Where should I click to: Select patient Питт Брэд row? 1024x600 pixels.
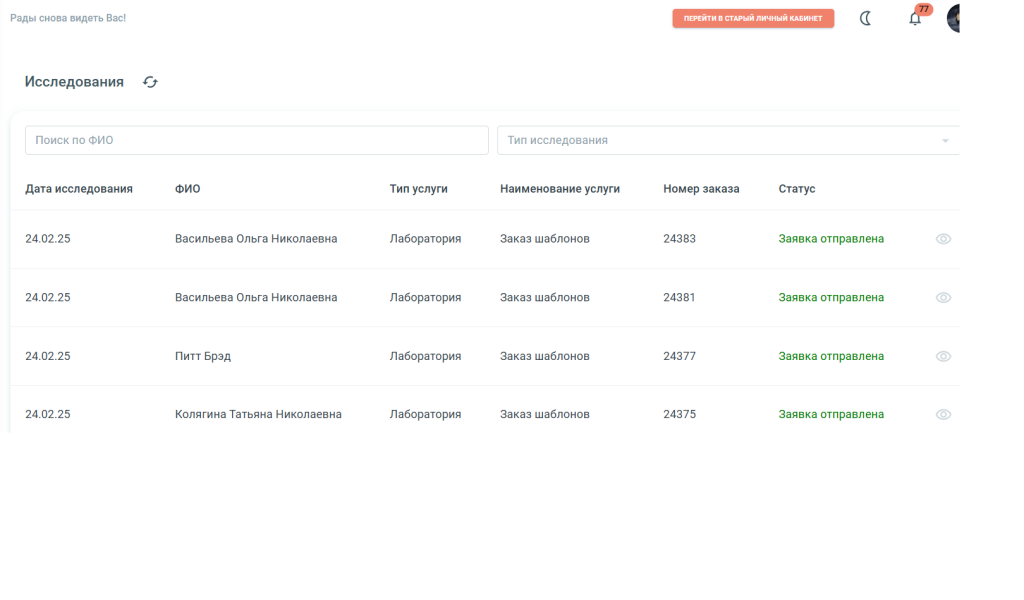point(203,356)
